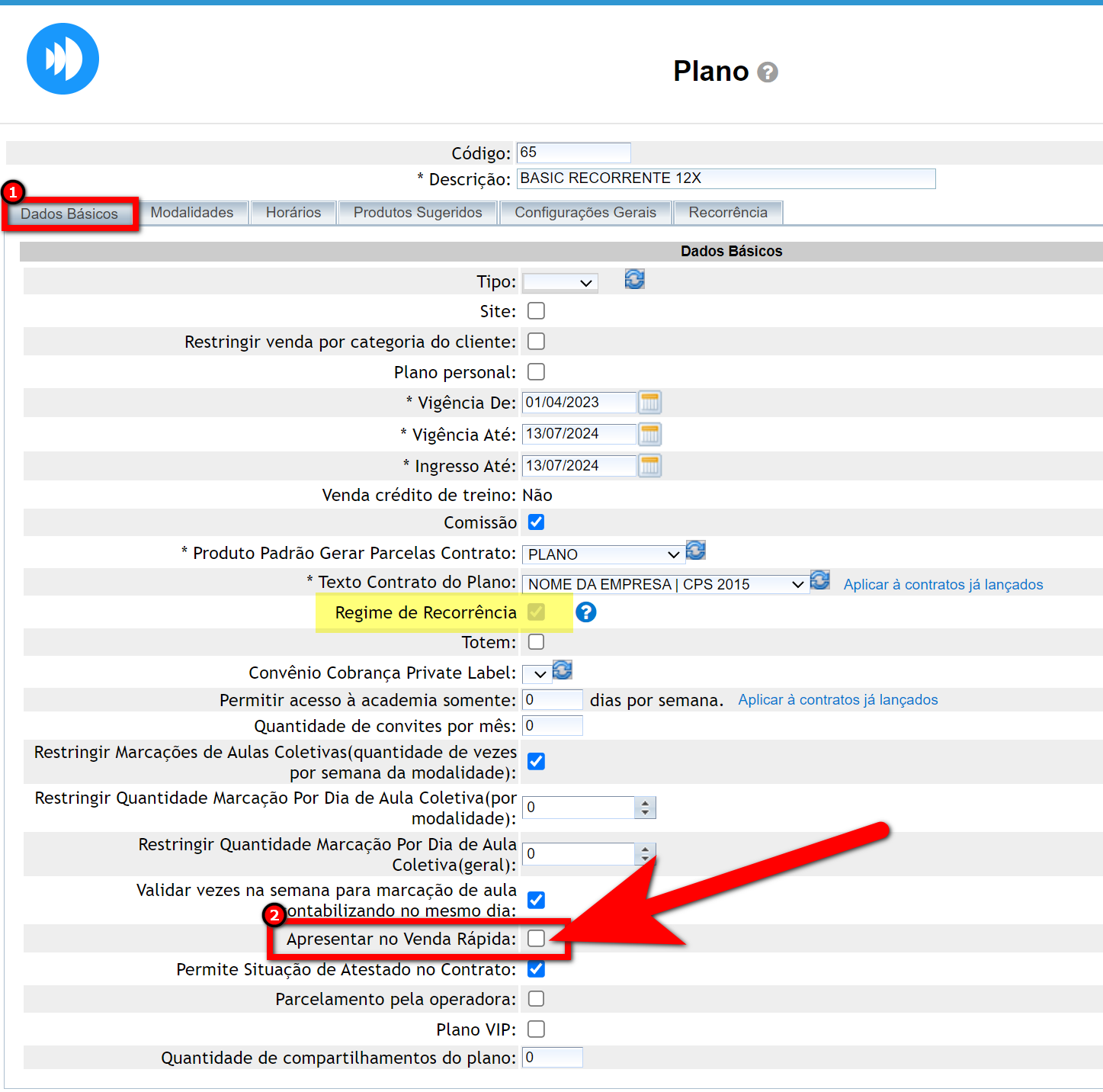Switch to the Modalidades tab
This screenshot has width=1103, height=1092.
coord(192,213)
